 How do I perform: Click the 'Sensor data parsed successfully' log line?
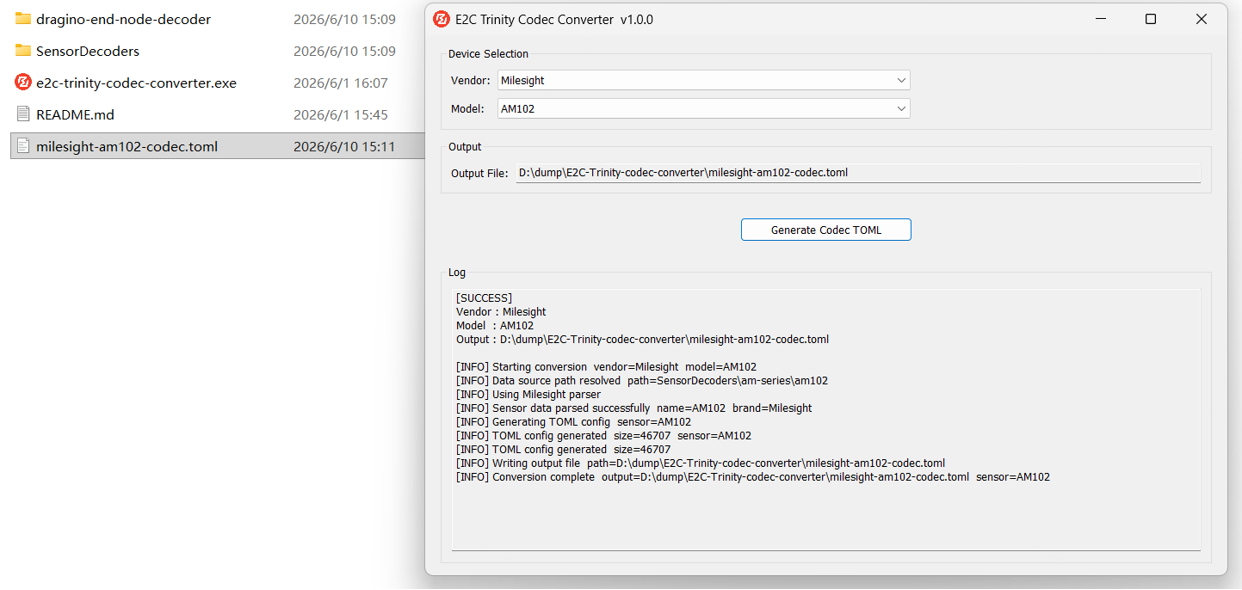click(634, 408)
